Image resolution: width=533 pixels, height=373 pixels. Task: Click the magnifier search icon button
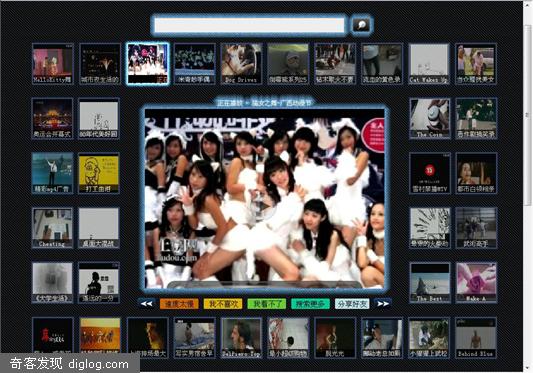pos(361,24)
